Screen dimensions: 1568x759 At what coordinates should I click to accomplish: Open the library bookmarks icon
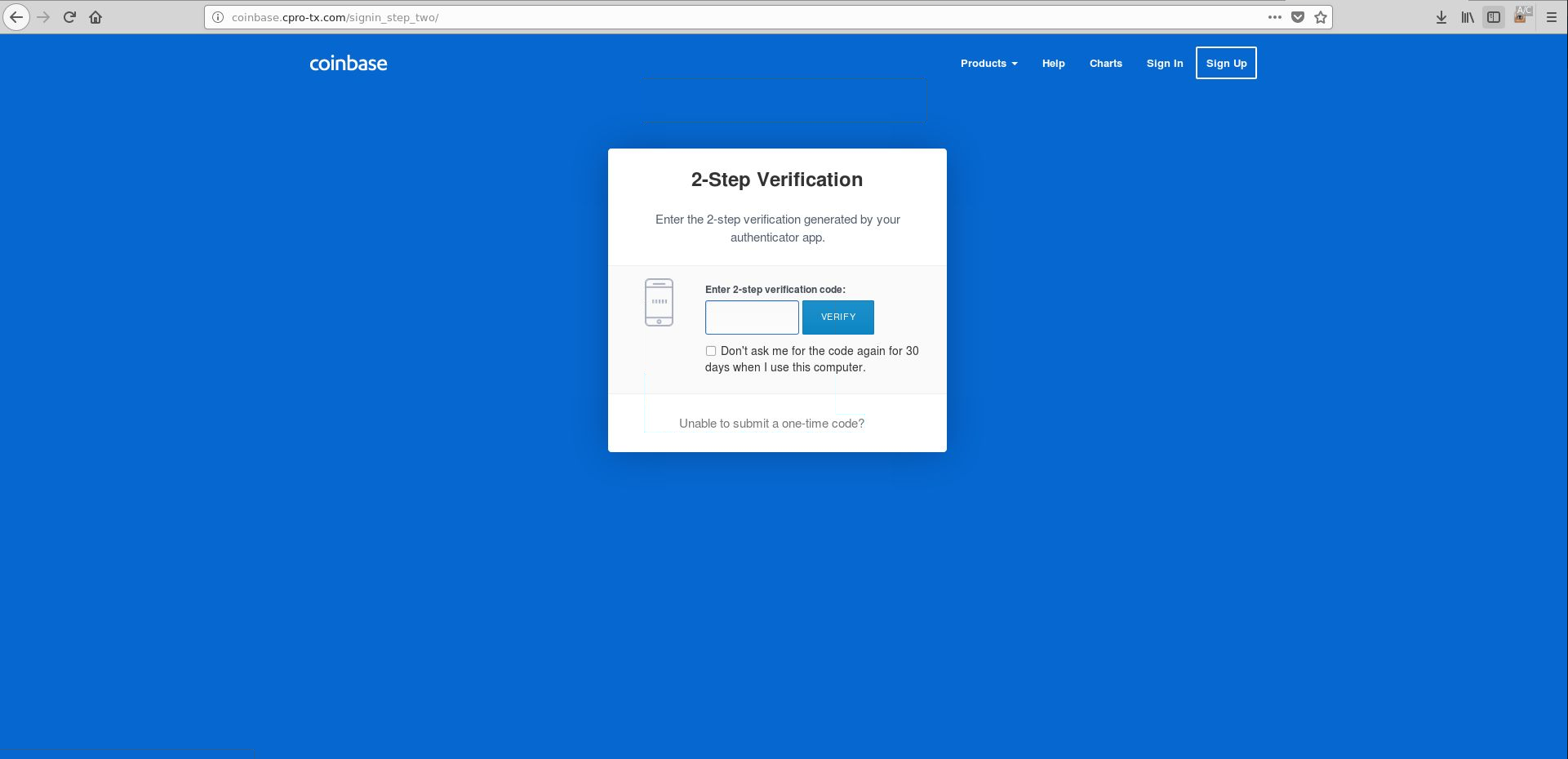click(1468, 17)
